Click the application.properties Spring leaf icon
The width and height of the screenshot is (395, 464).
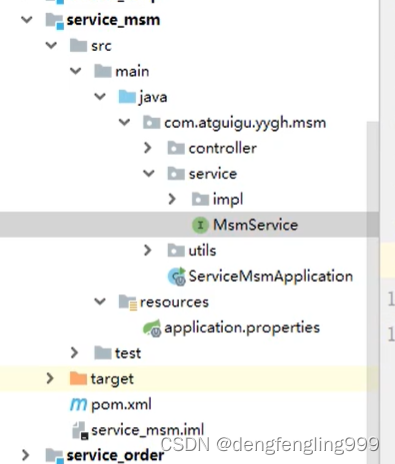pos(152,328)
